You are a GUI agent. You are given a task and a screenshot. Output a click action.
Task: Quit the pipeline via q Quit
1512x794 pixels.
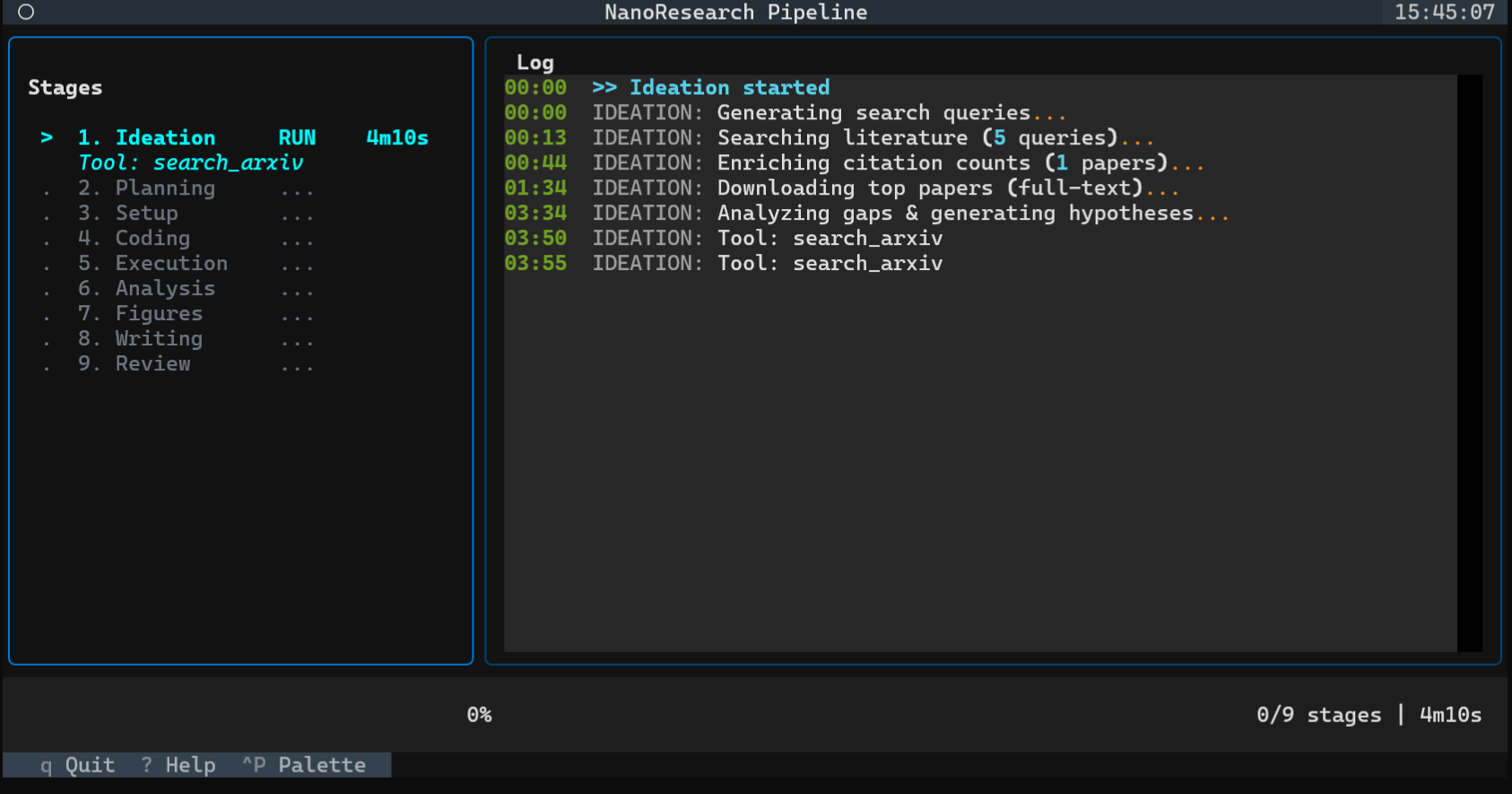pos(77,764)
